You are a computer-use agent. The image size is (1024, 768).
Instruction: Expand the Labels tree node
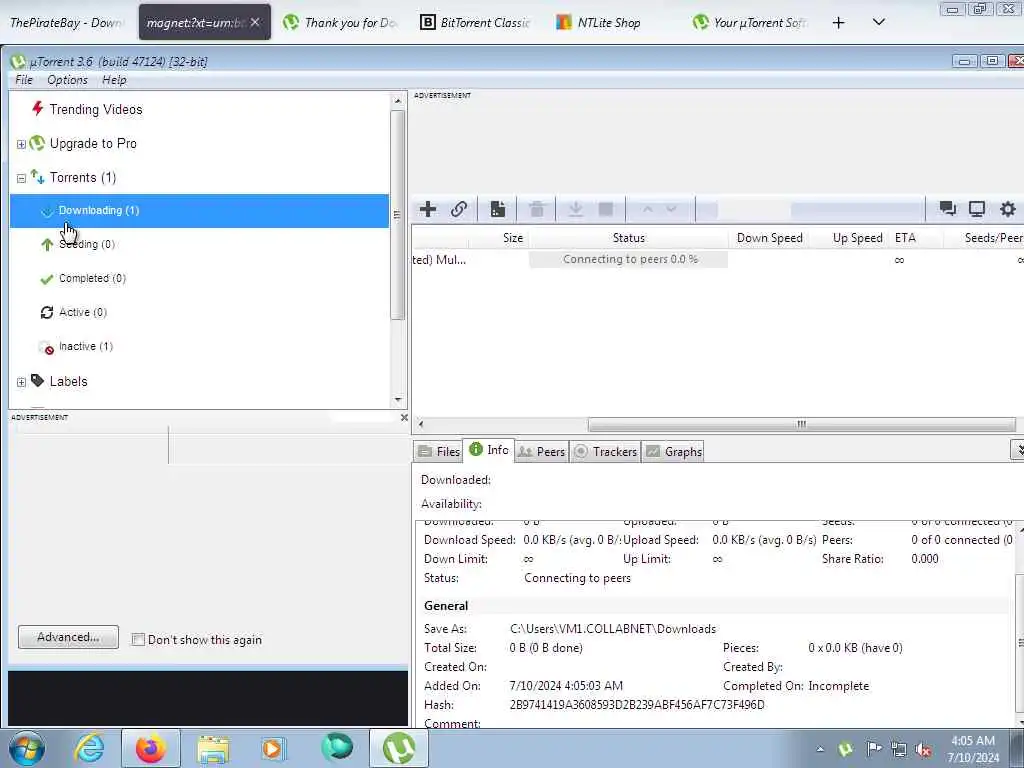point(21,382)
